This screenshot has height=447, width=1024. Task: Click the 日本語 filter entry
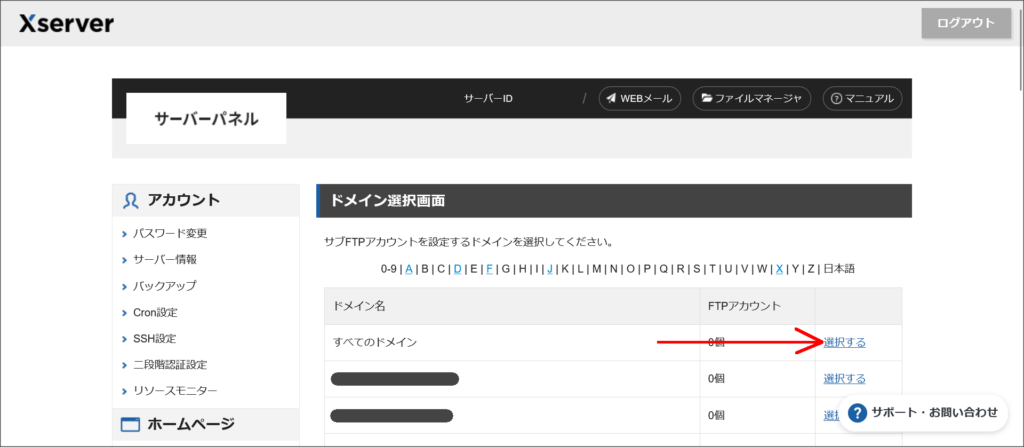[839, 269]
